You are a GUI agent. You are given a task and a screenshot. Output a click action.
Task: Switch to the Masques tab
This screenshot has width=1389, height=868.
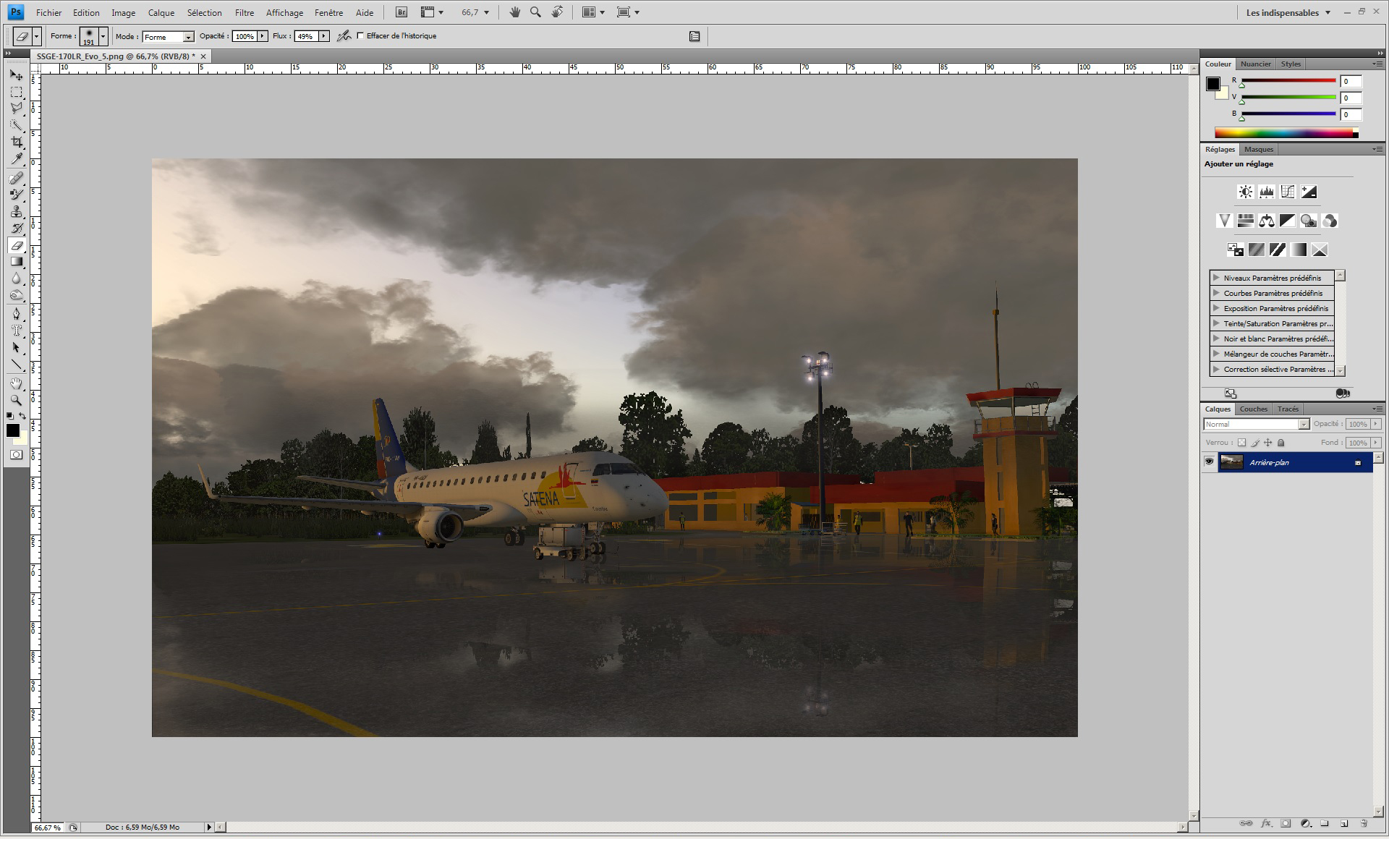(x=1258, y=150)
